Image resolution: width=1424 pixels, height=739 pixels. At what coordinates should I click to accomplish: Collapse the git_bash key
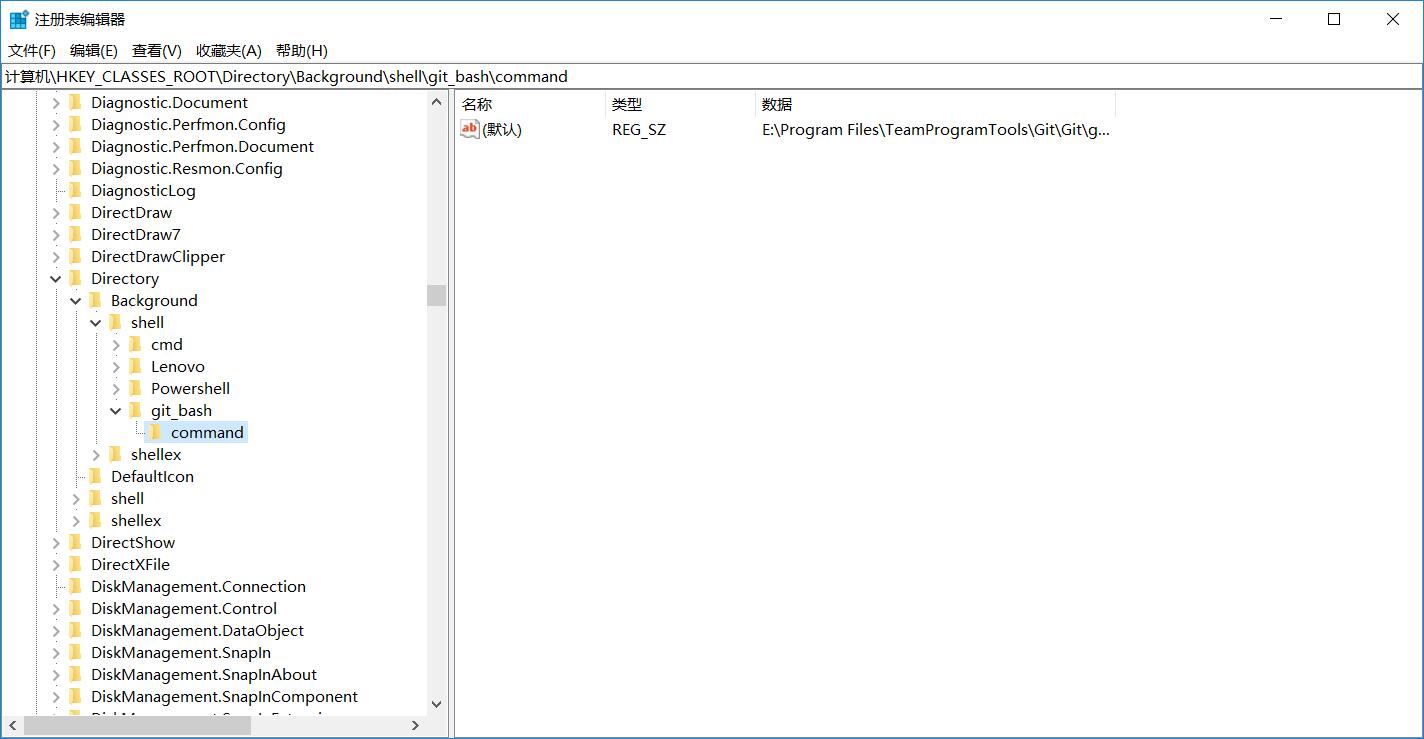[115, 410]
